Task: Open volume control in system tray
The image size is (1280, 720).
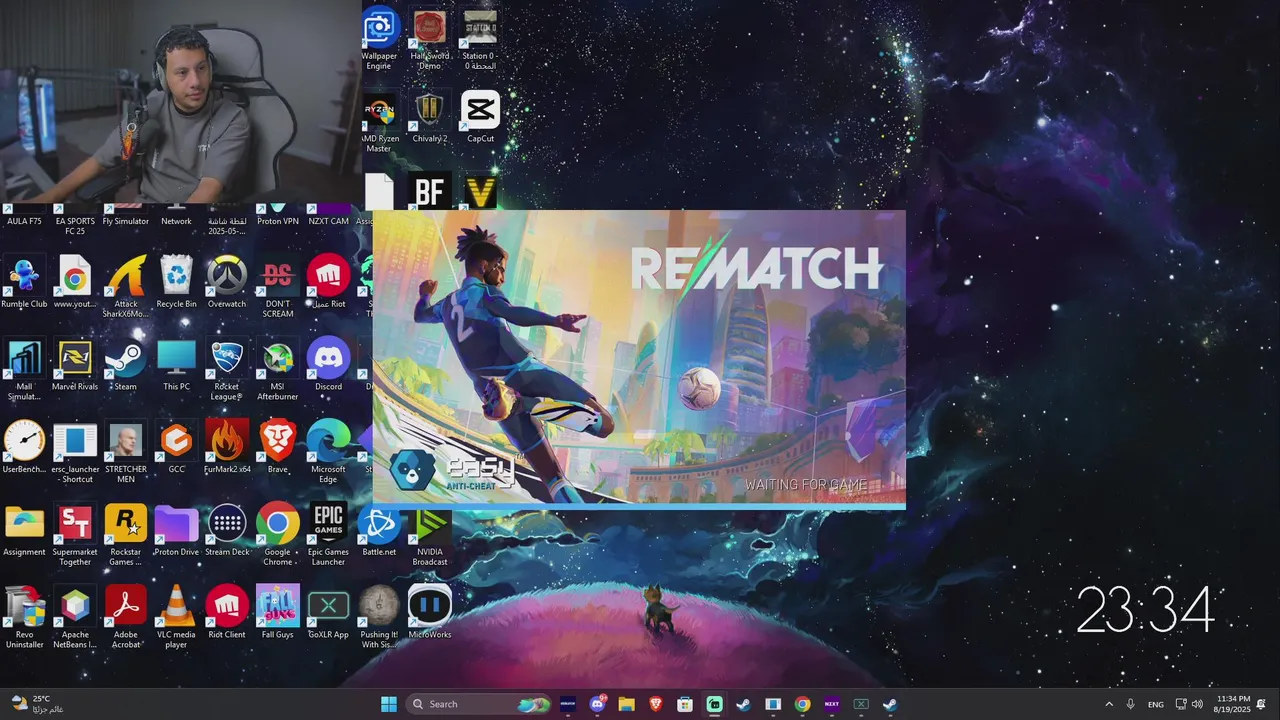Action: pyautogui.click(x=1197, y=704)
